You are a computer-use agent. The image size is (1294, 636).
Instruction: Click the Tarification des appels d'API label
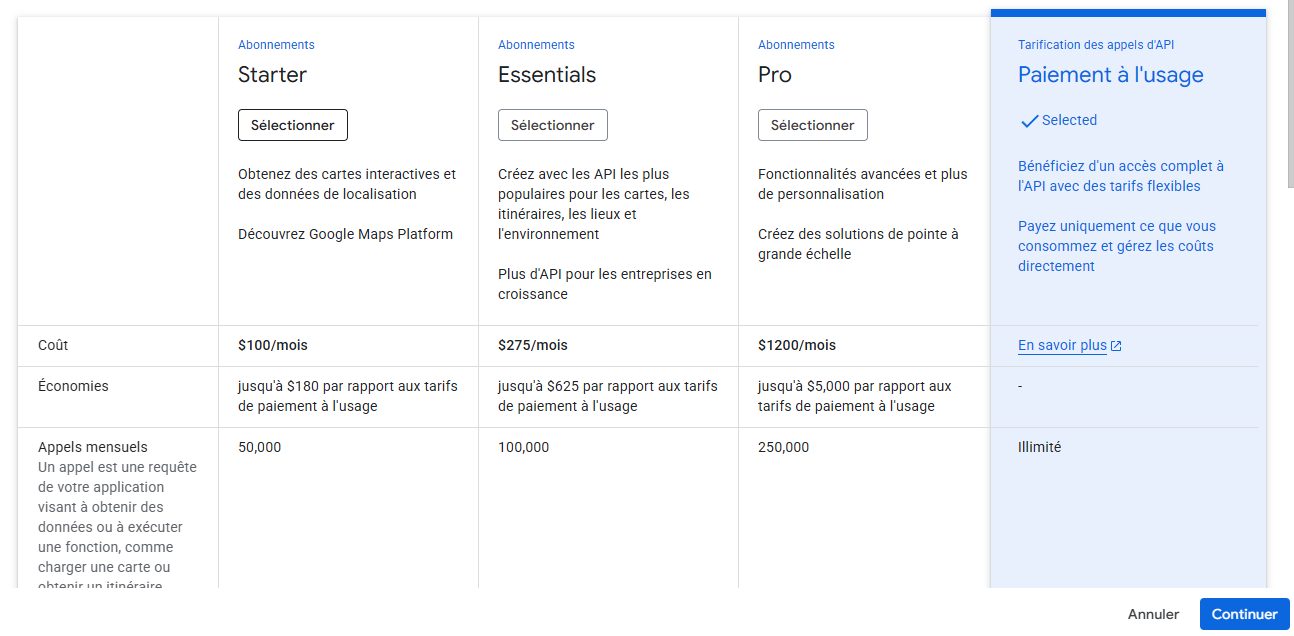point(1095,44)
